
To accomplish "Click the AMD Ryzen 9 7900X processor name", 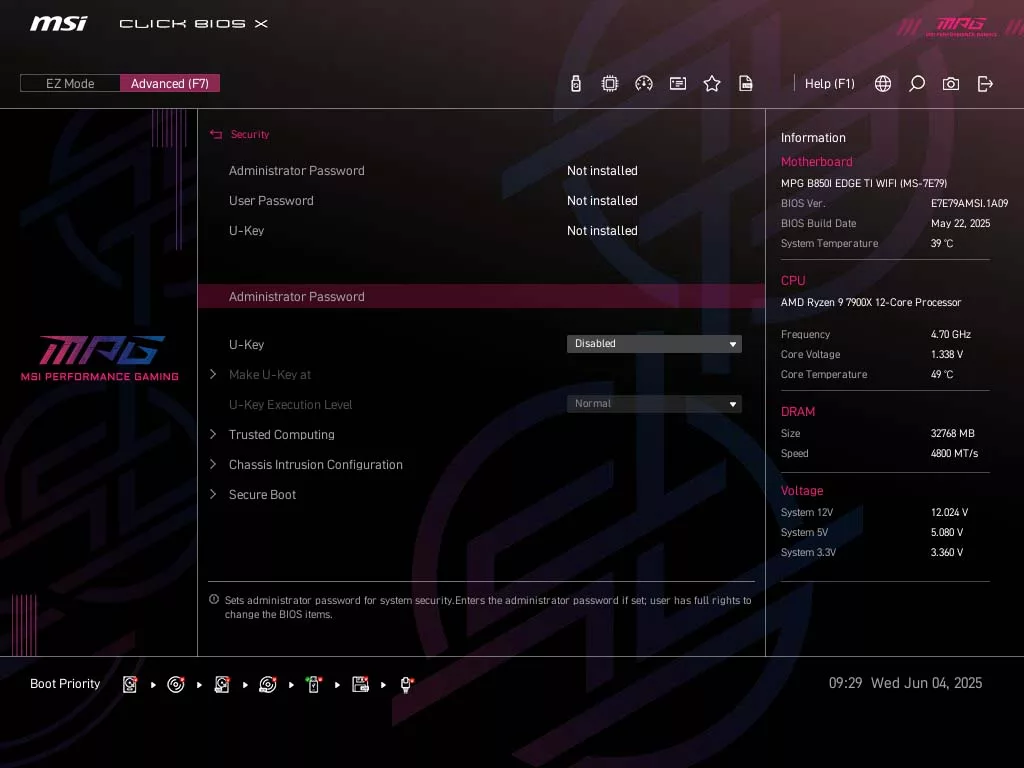I will click(871, 302).
